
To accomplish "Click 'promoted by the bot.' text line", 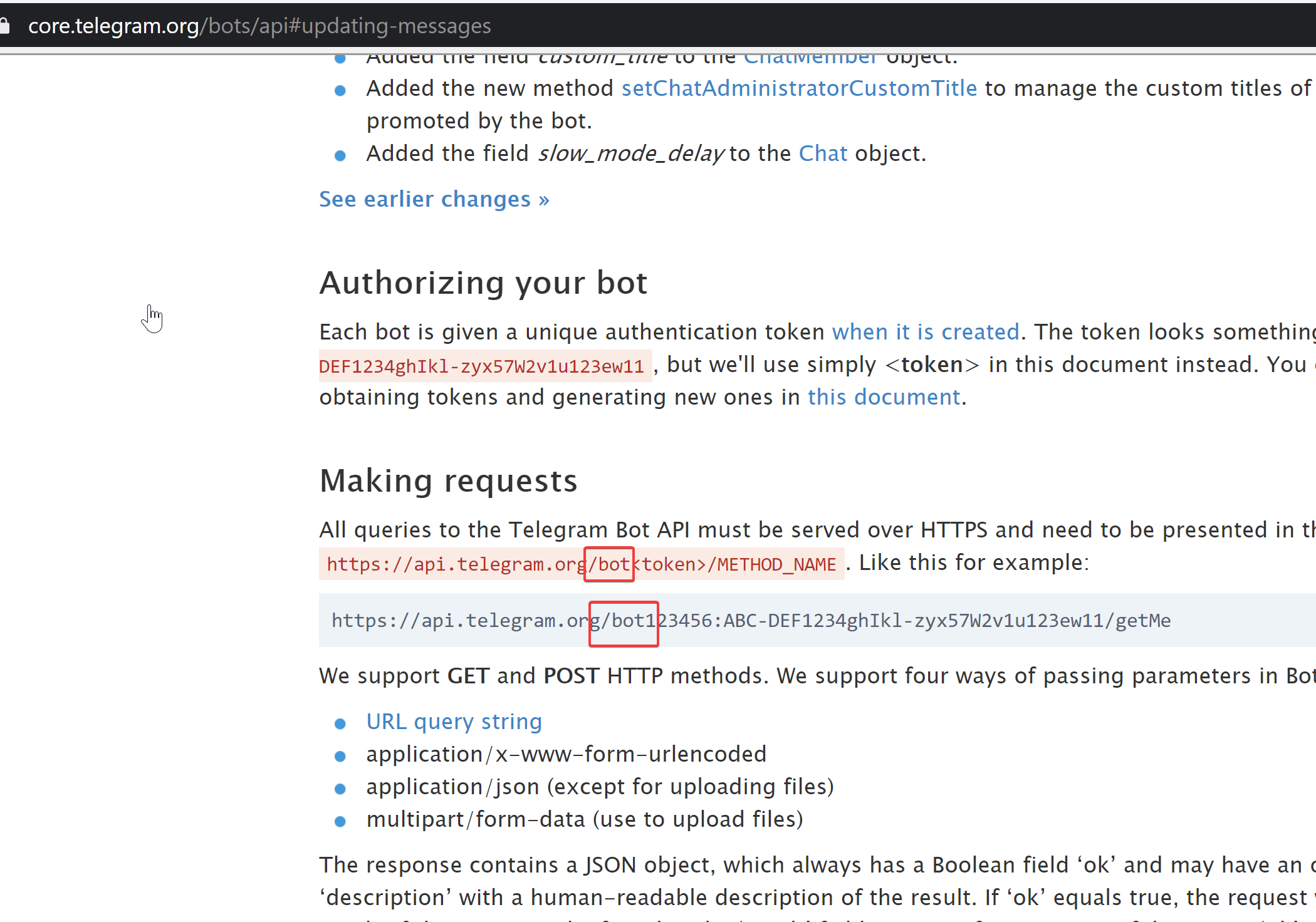I will point(479,121).
